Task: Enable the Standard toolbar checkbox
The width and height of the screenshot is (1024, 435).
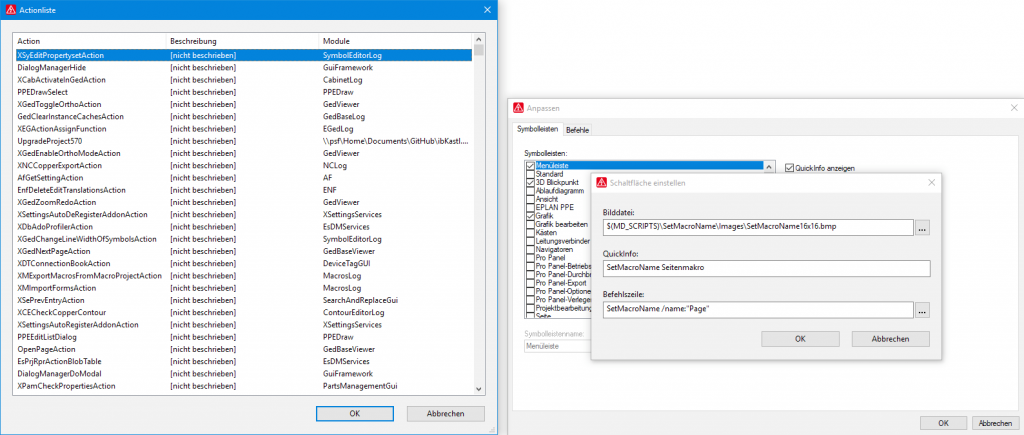Action: pyautogui.click(x=530, y=174)
